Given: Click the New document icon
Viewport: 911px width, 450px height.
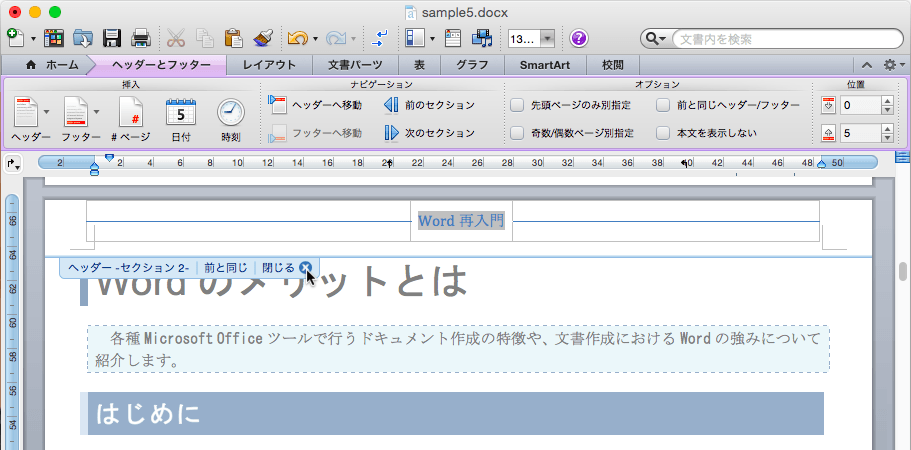Looking at the screenshot, I should click(16, 38).
